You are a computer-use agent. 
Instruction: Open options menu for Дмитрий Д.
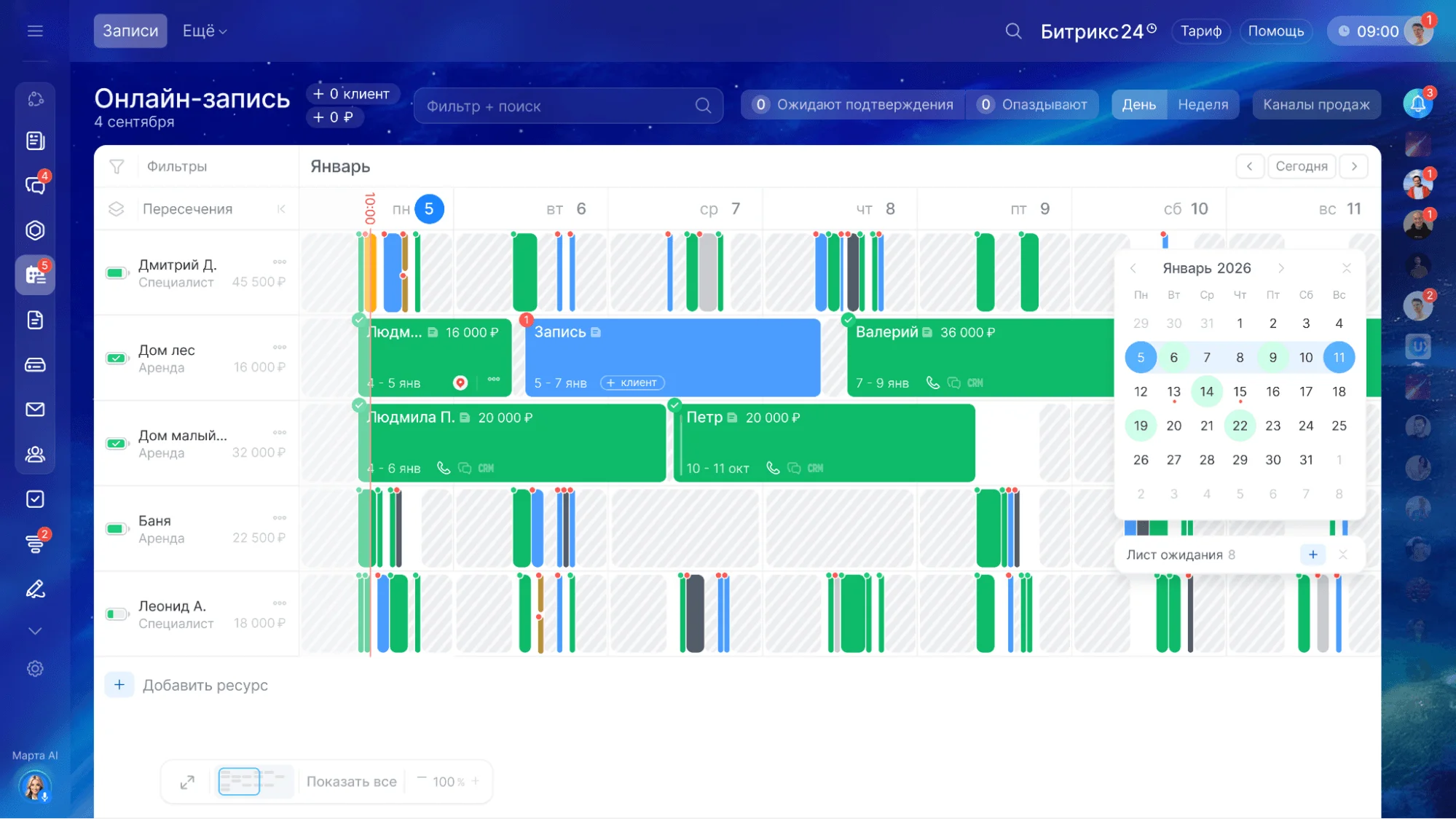[x=280, y=262]
